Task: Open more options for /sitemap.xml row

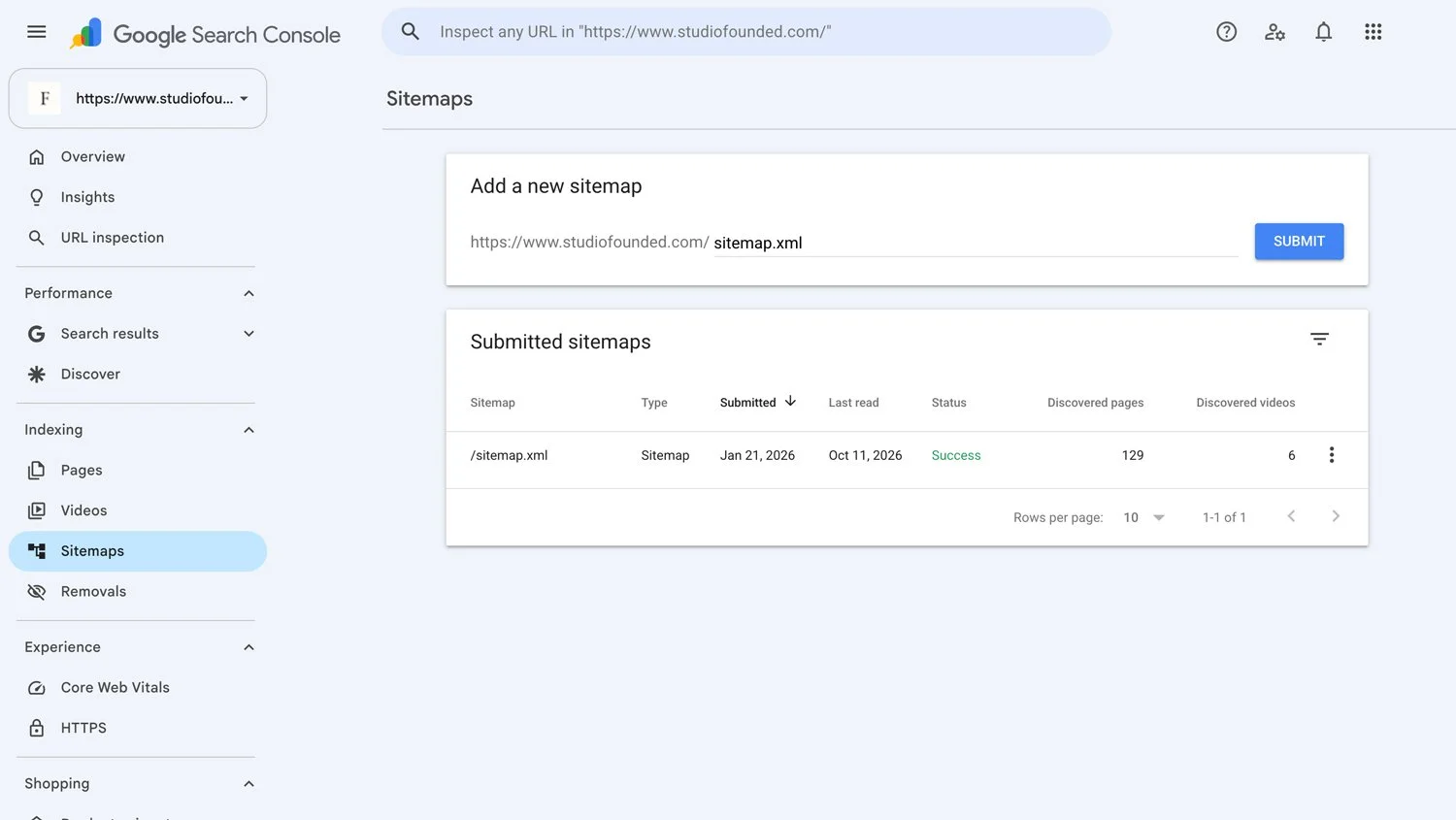Action: tap(1332, 455)
